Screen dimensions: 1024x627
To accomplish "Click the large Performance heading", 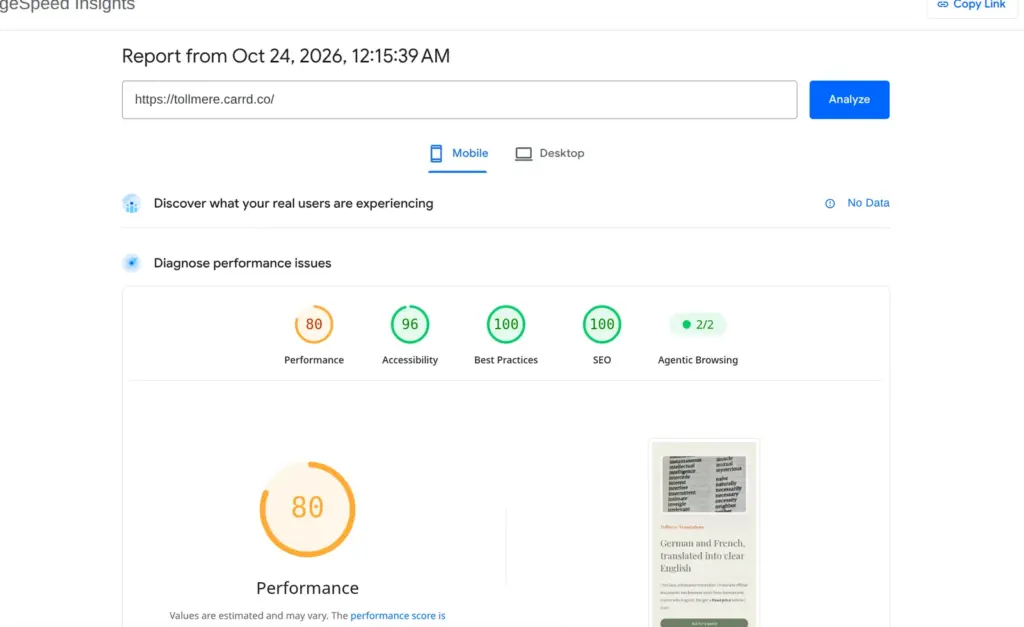I will [307, 588].
